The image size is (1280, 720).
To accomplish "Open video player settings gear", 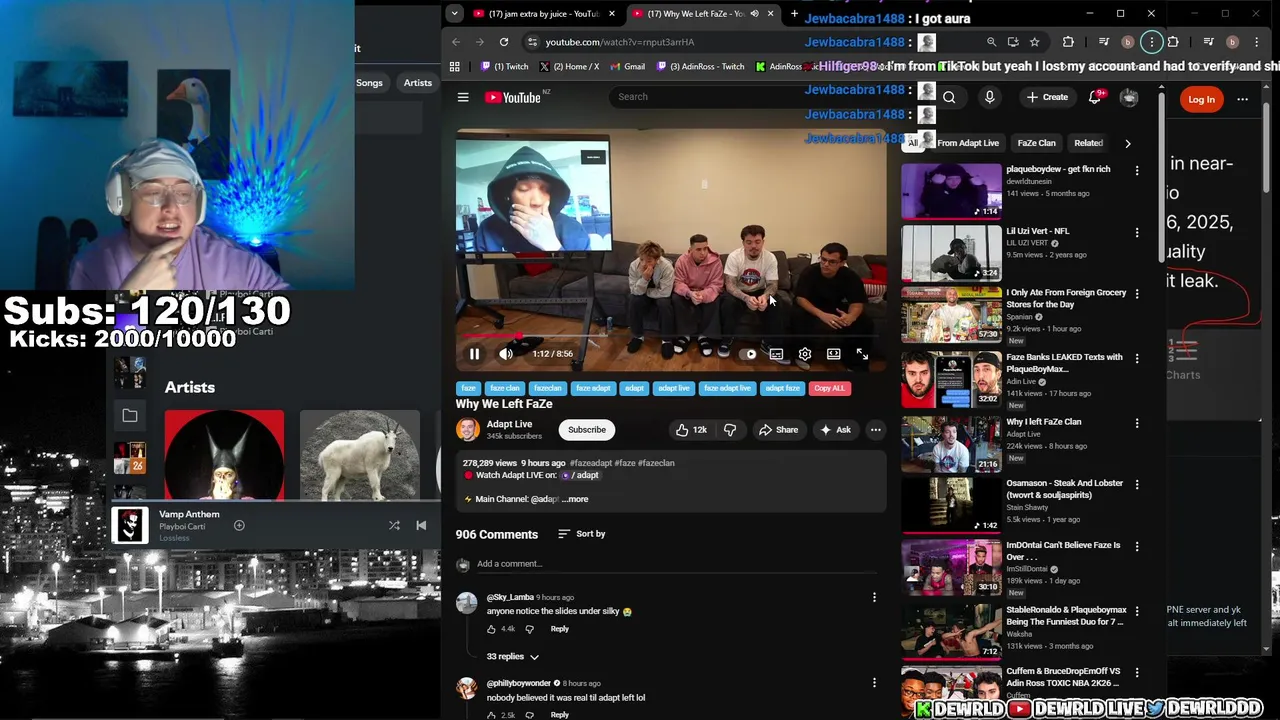I will point(805,354).
